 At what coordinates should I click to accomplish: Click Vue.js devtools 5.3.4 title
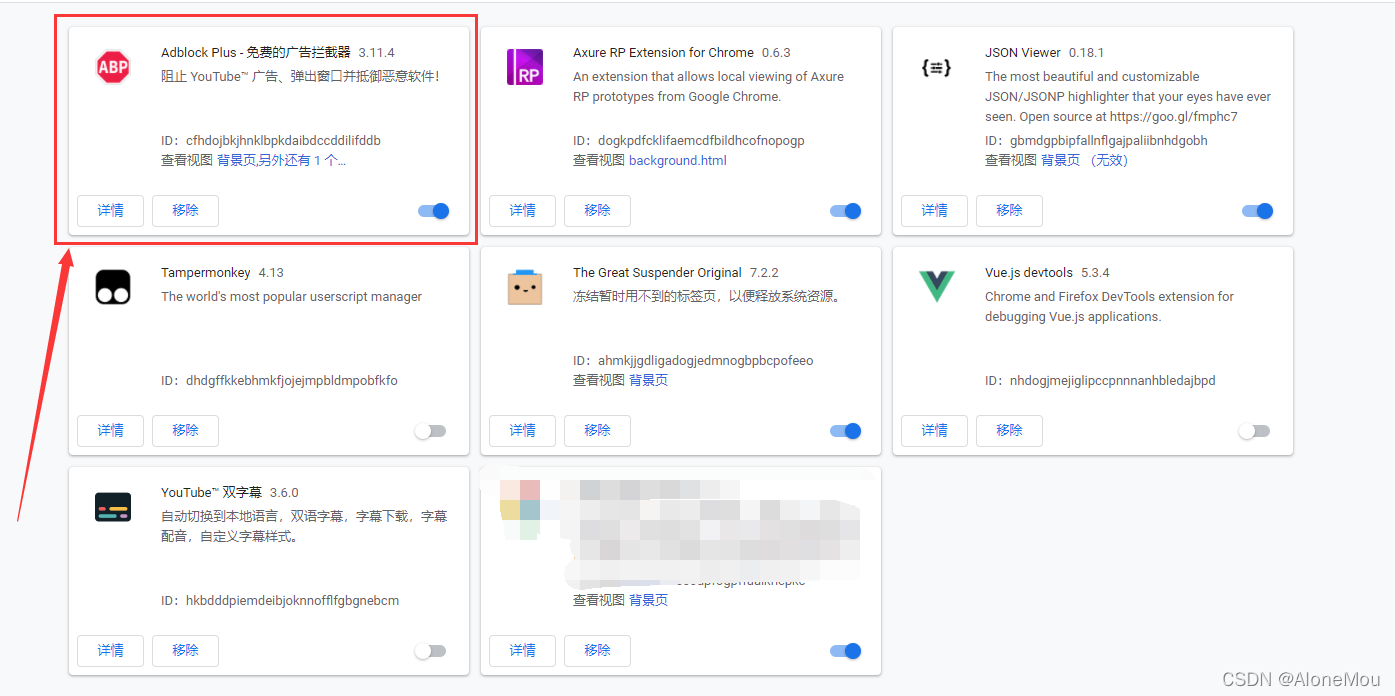point(1047,272)
